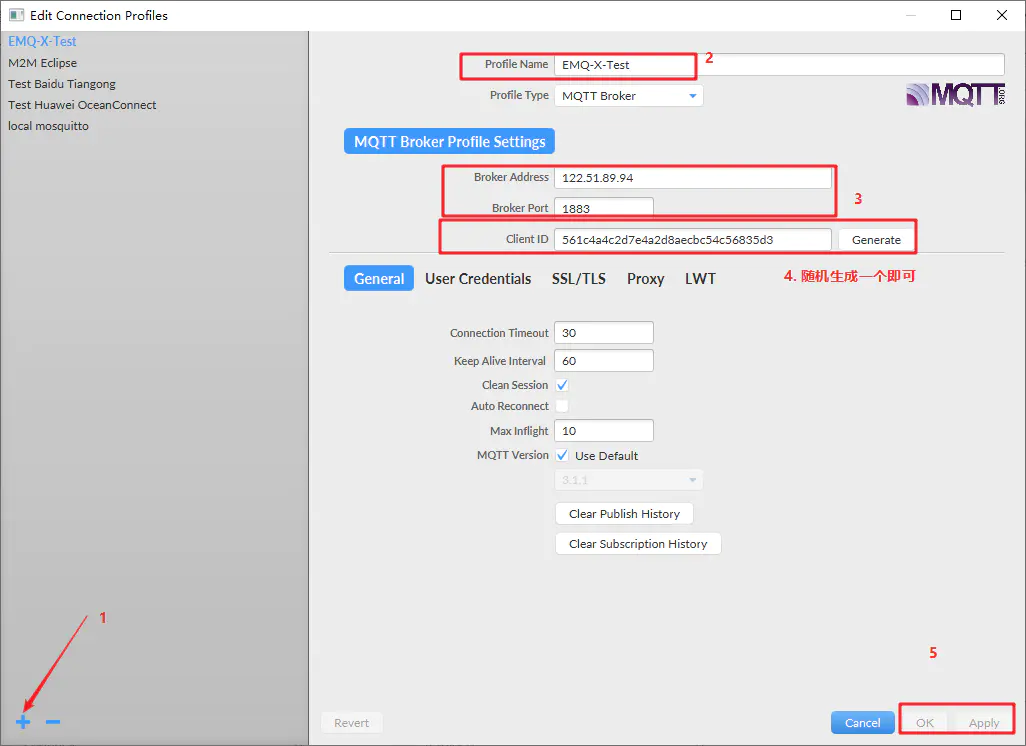Uncheck Use Default MQTT version
1026x746 pixels.
click(562, 456)
